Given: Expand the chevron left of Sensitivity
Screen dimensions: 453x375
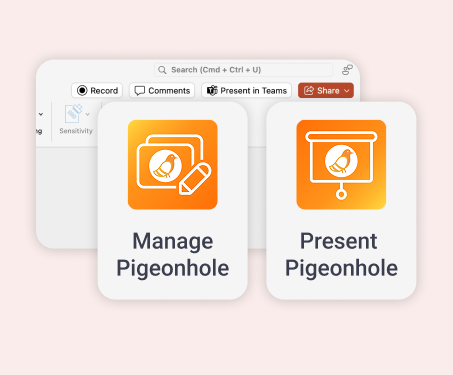Looking at the screenshot, I should [x=41, y=114].
